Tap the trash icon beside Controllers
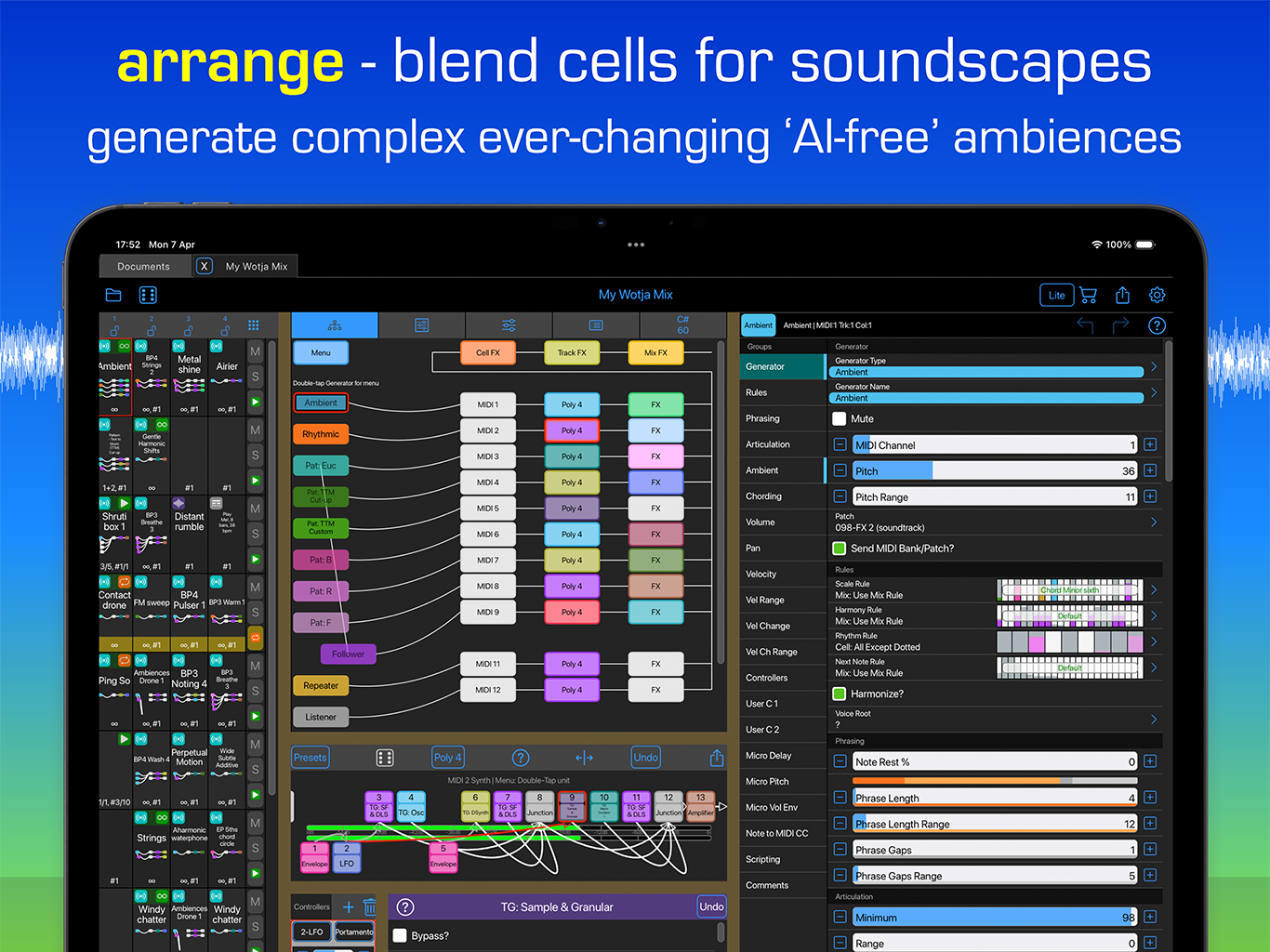 click(370, 907)
